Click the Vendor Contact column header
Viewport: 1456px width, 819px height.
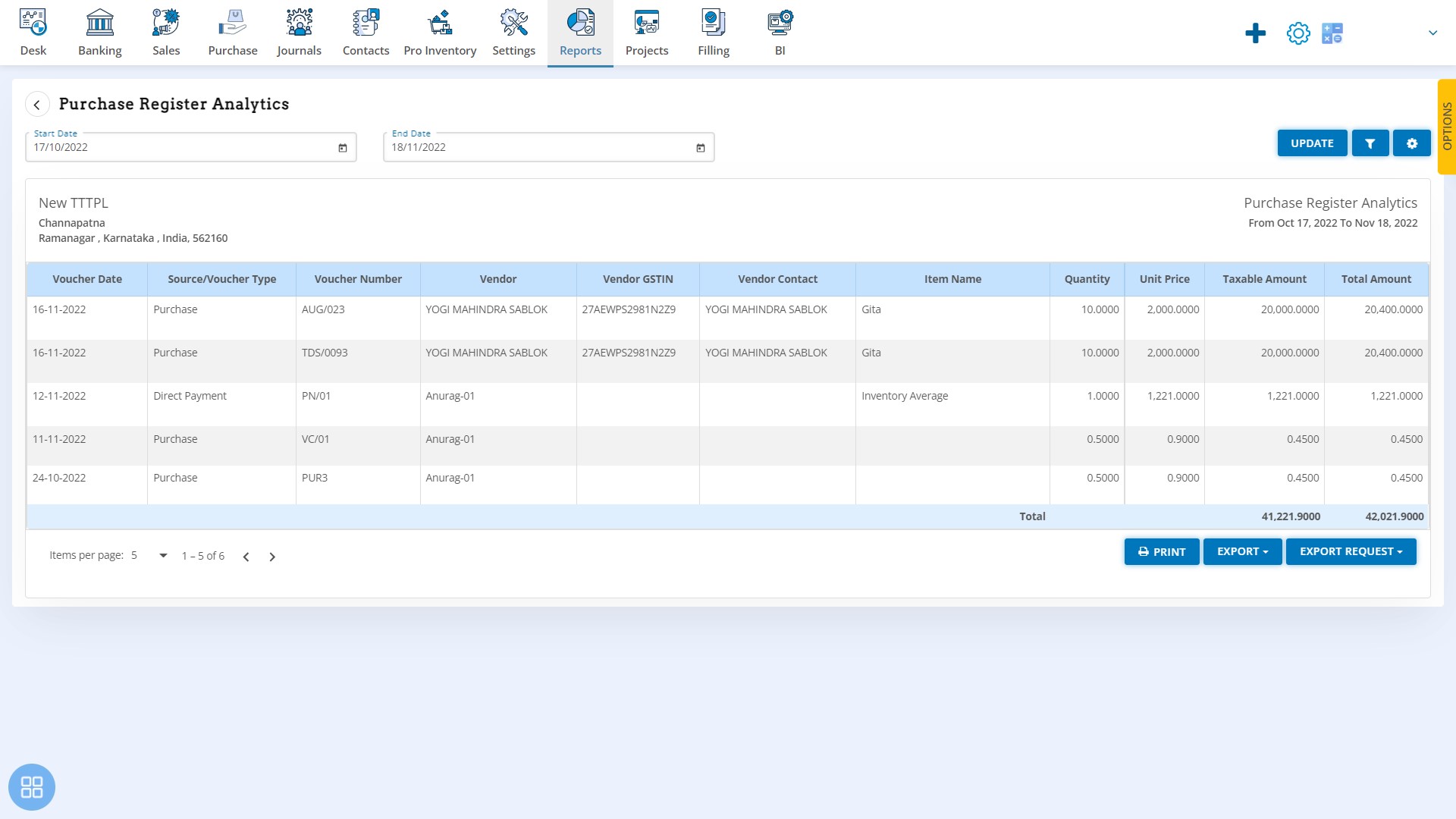(x=777, y=279)
